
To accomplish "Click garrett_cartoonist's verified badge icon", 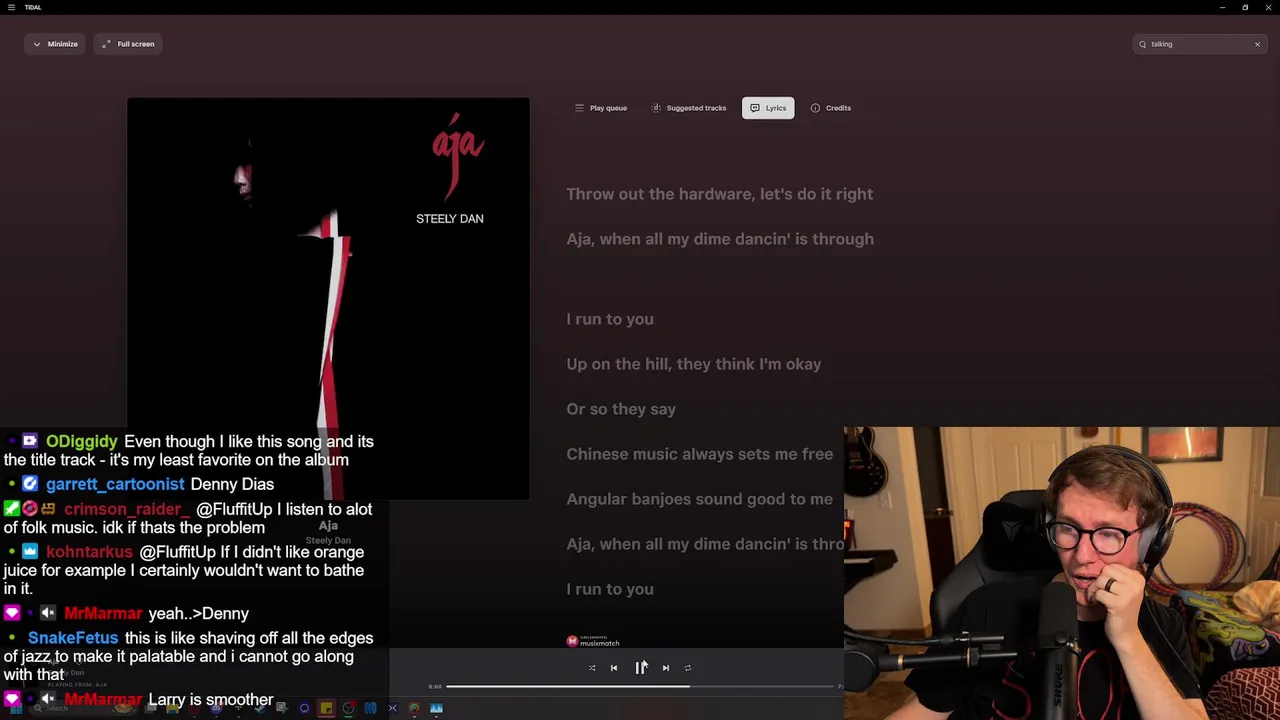I will click(x=29, y=484).
